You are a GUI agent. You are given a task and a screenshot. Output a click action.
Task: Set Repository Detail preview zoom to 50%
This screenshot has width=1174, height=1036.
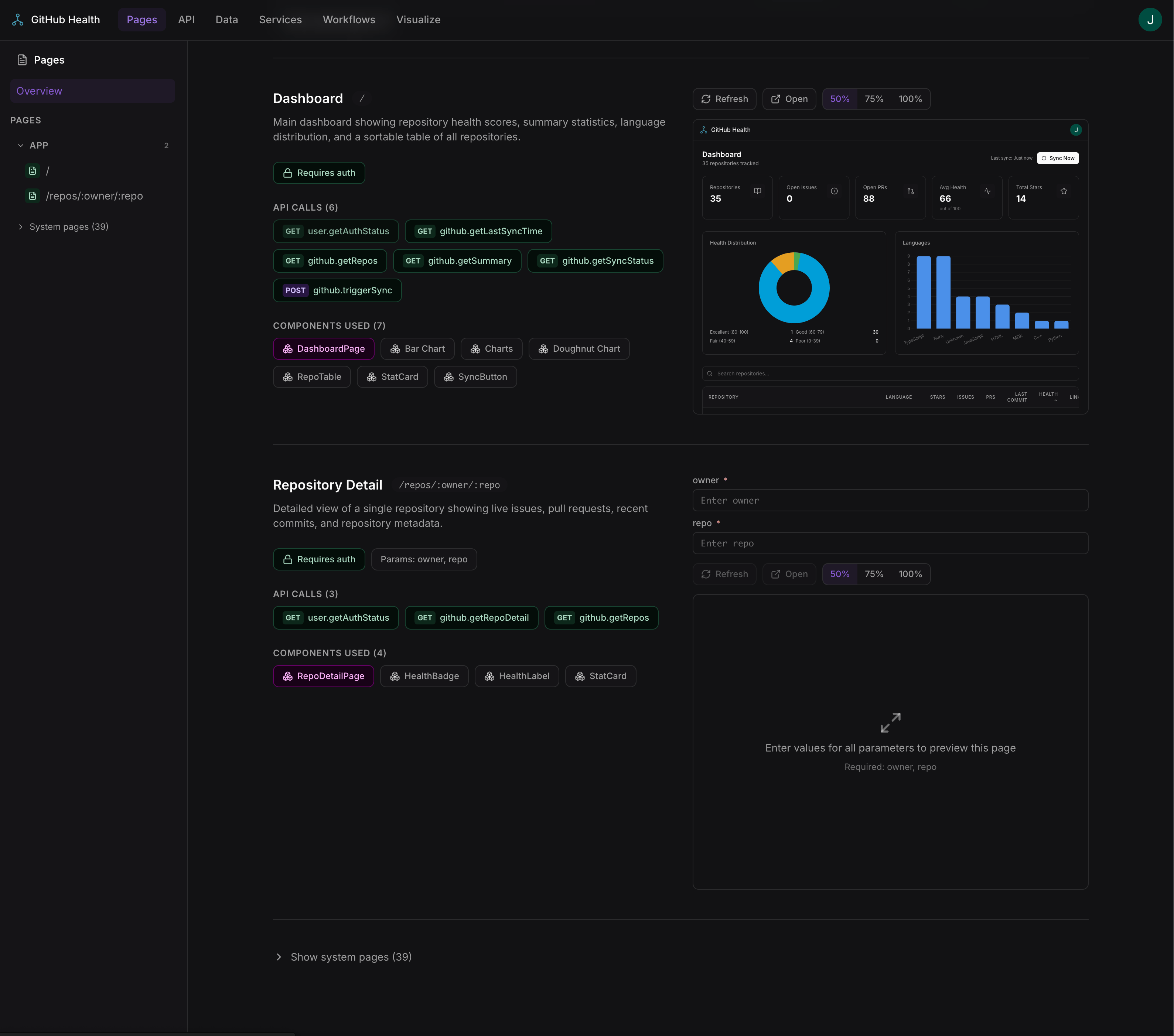839,574
